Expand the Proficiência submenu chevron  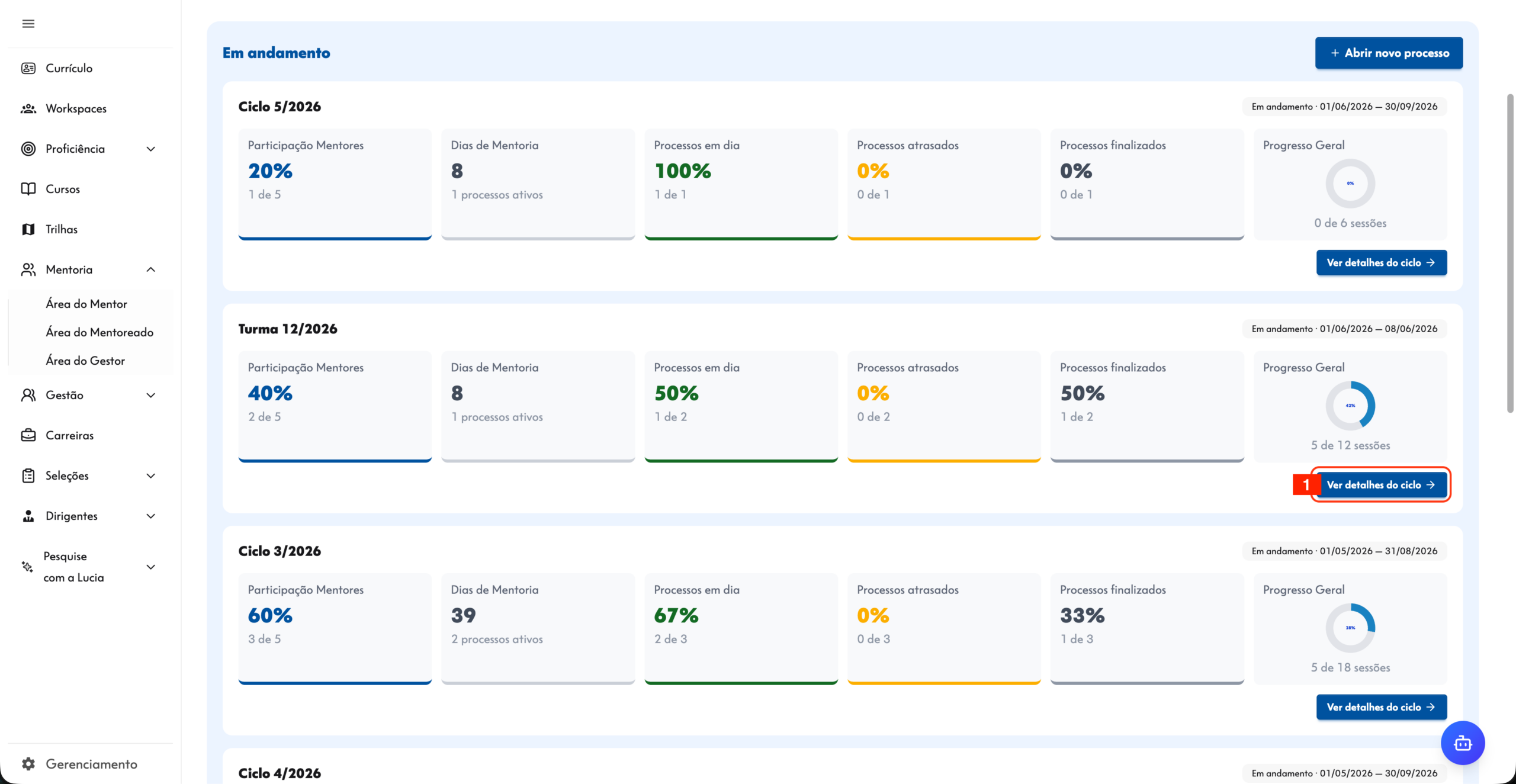pyautogui.click(x=151, y=149)
